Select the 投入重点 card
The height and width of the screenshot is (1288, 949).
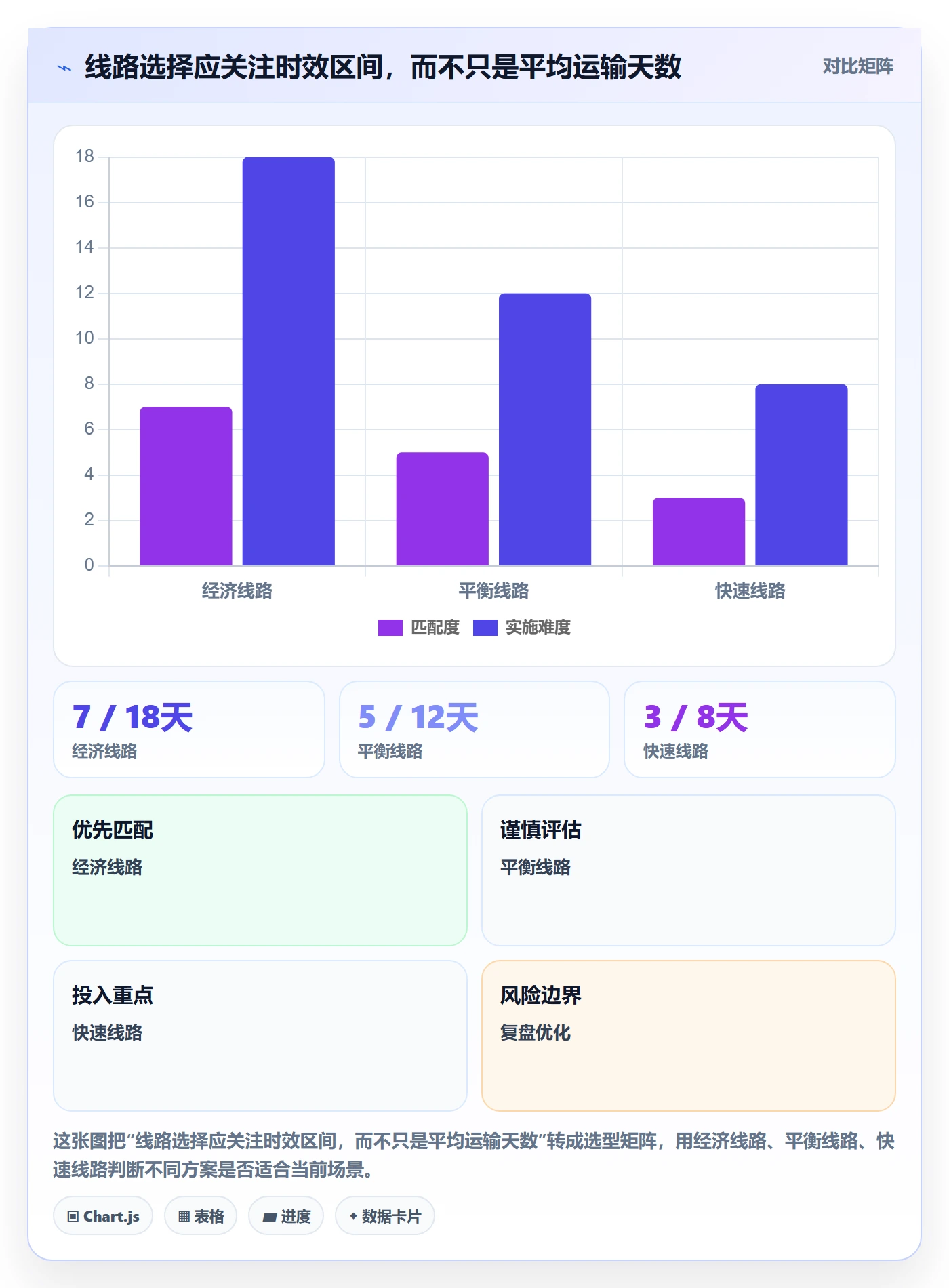(x=260, y=1036)
